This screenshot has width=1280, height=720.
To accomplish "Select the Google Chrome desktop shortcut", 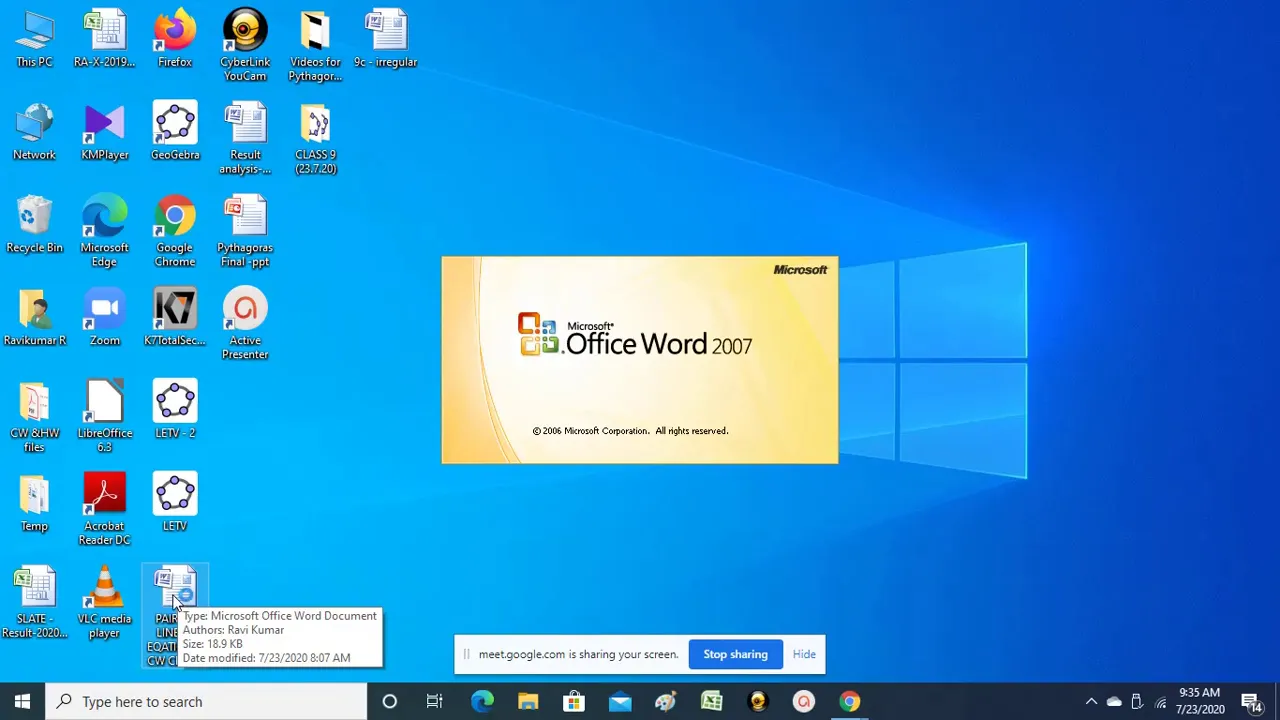I will 175,232.
